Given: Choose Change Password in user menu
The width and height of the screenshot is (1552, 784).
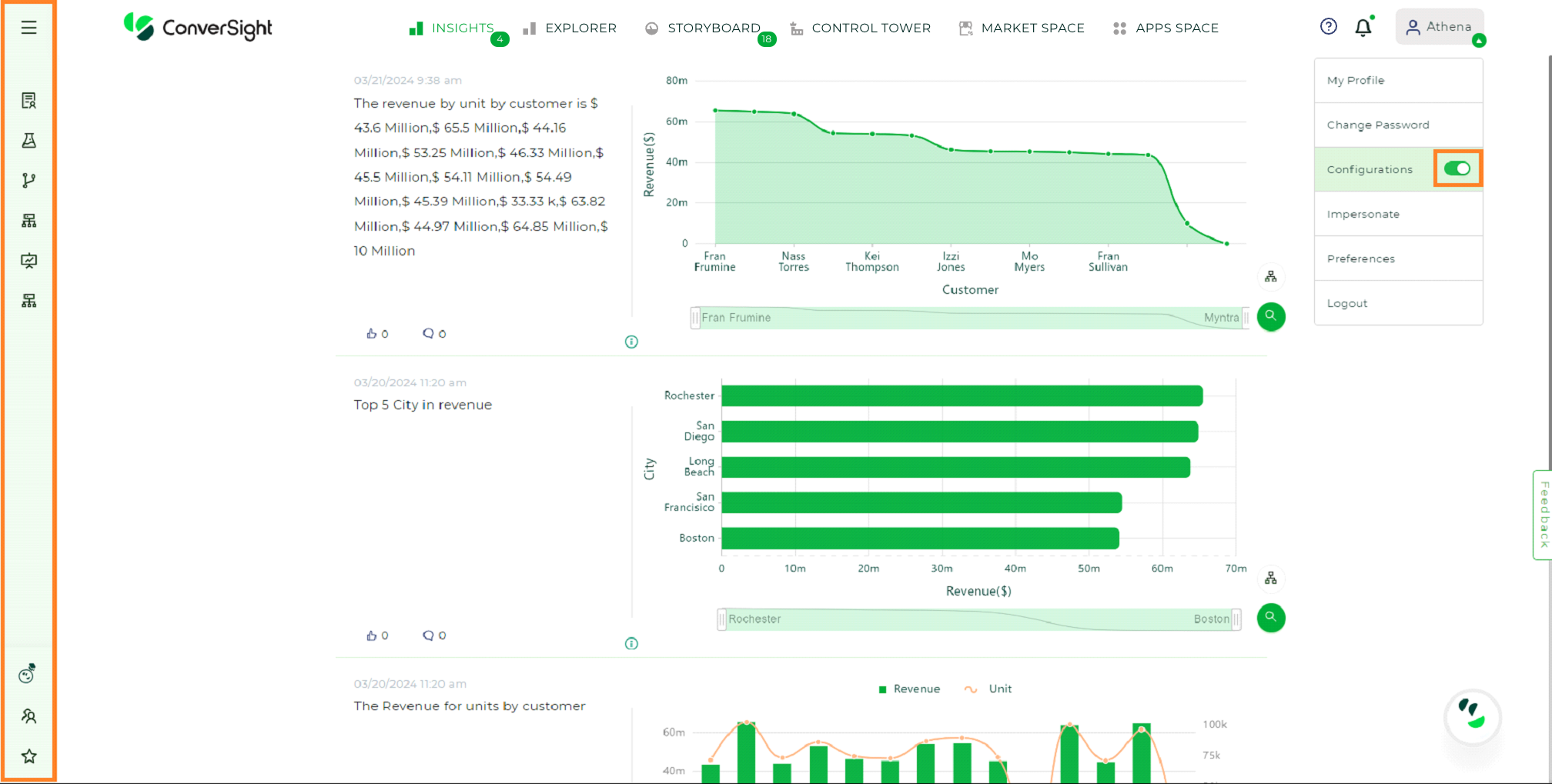Looking at the screenshot, I should pos(1398,125).
